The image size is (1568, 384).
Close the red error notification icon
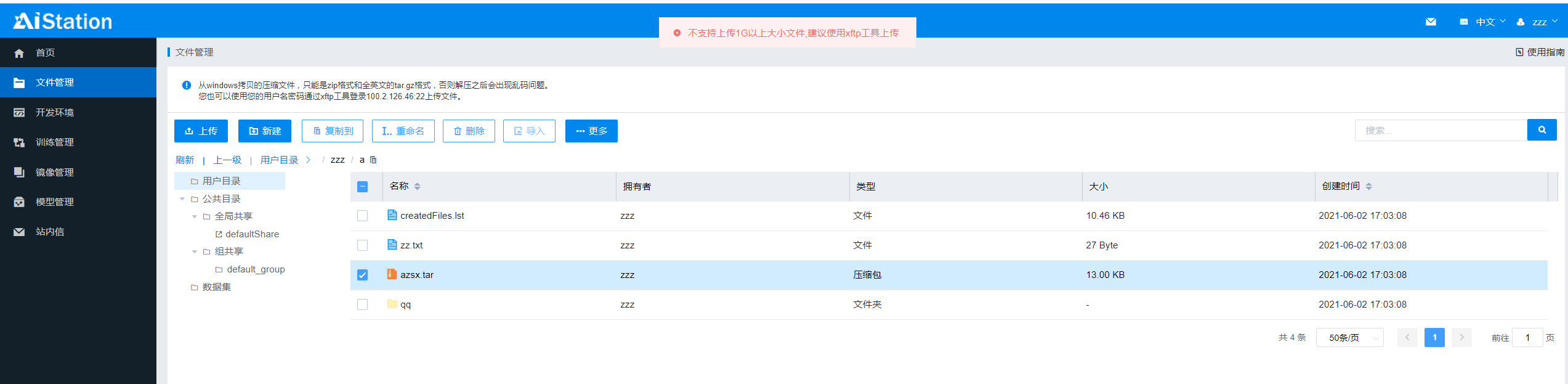coord(677,33)
